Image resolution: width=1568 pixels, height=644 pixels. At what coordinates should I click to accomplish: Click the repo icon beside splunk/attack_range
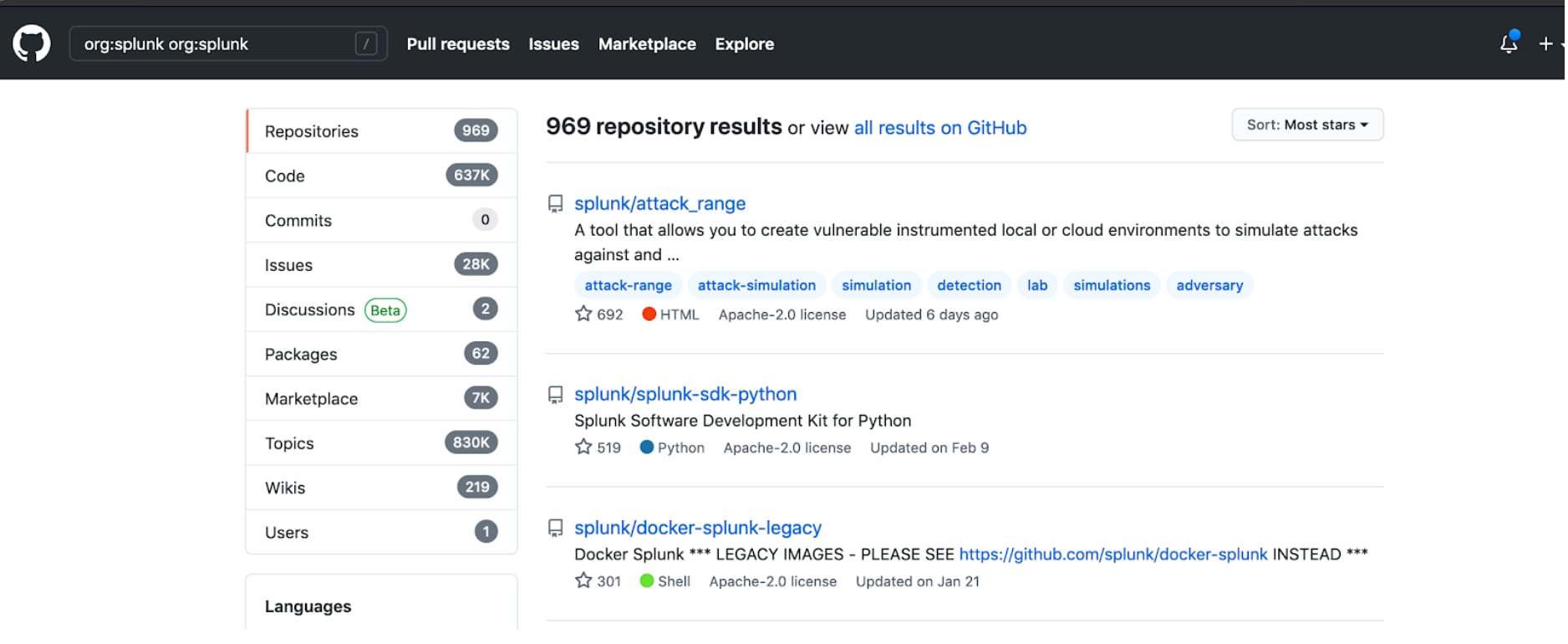coord(555,203)
